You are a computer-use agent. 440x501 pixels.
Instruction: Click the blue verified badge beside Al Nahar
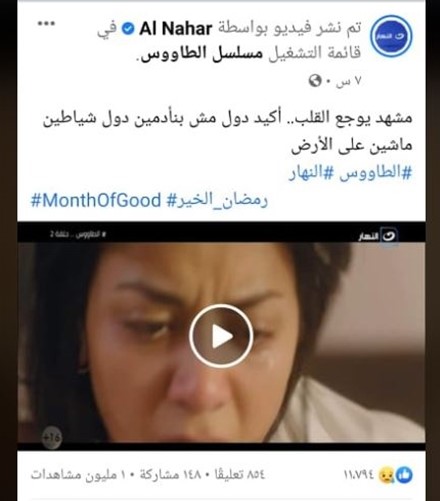point(128,29)
